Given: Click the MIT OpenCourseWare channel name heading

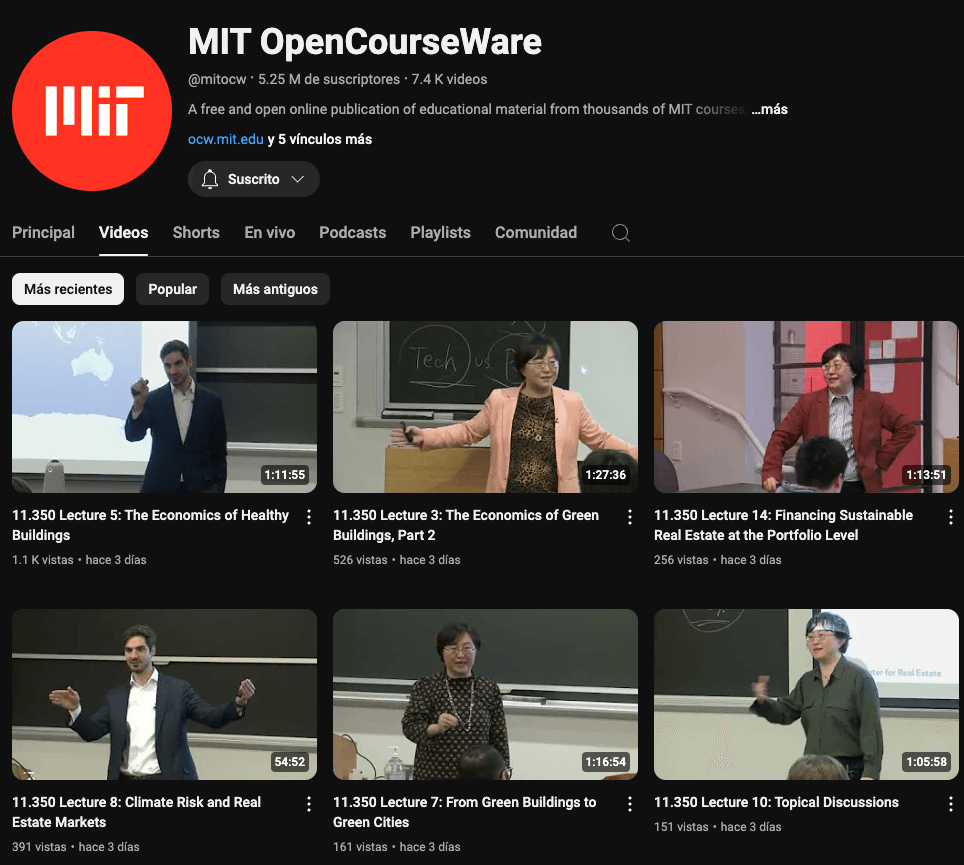Looking at the screenshot, I should (x=365, y=42).
